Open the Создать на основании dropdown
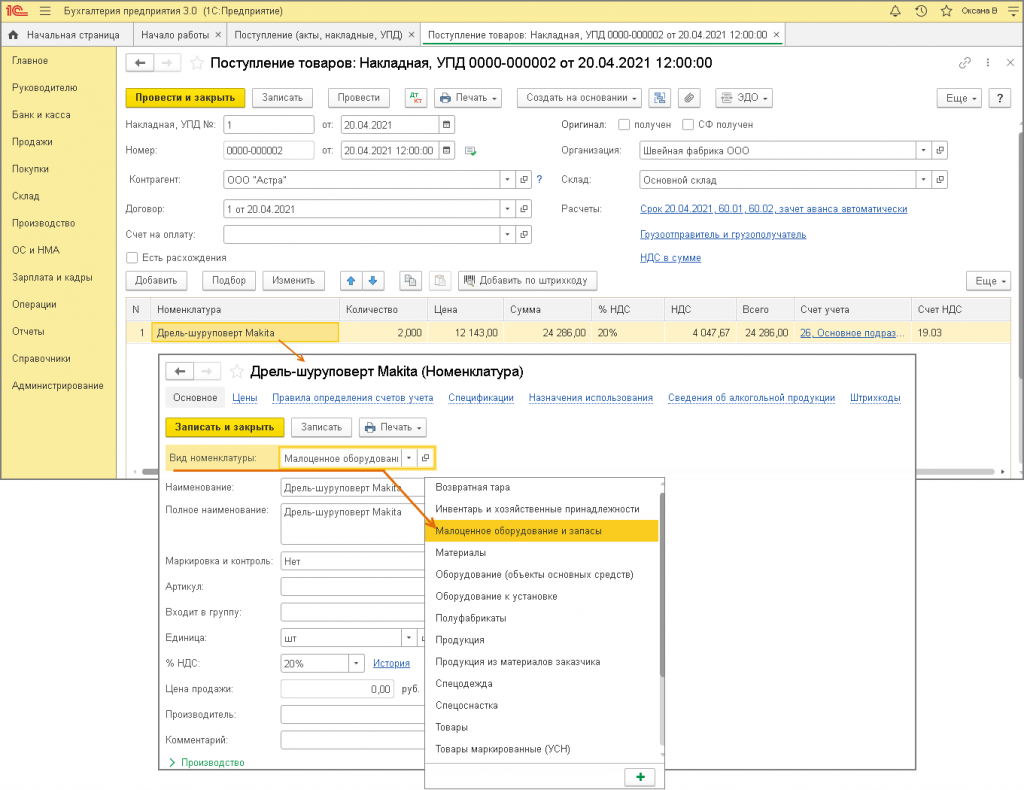This screenshot has width=1024, height=790. 579,98
